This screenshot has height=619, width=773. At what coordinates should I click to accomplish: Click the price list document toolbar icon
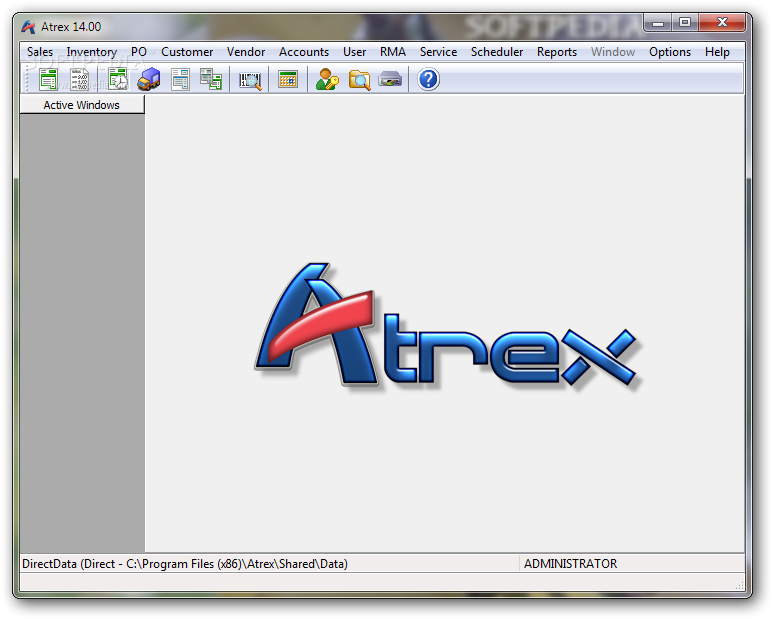coord(79,79)
